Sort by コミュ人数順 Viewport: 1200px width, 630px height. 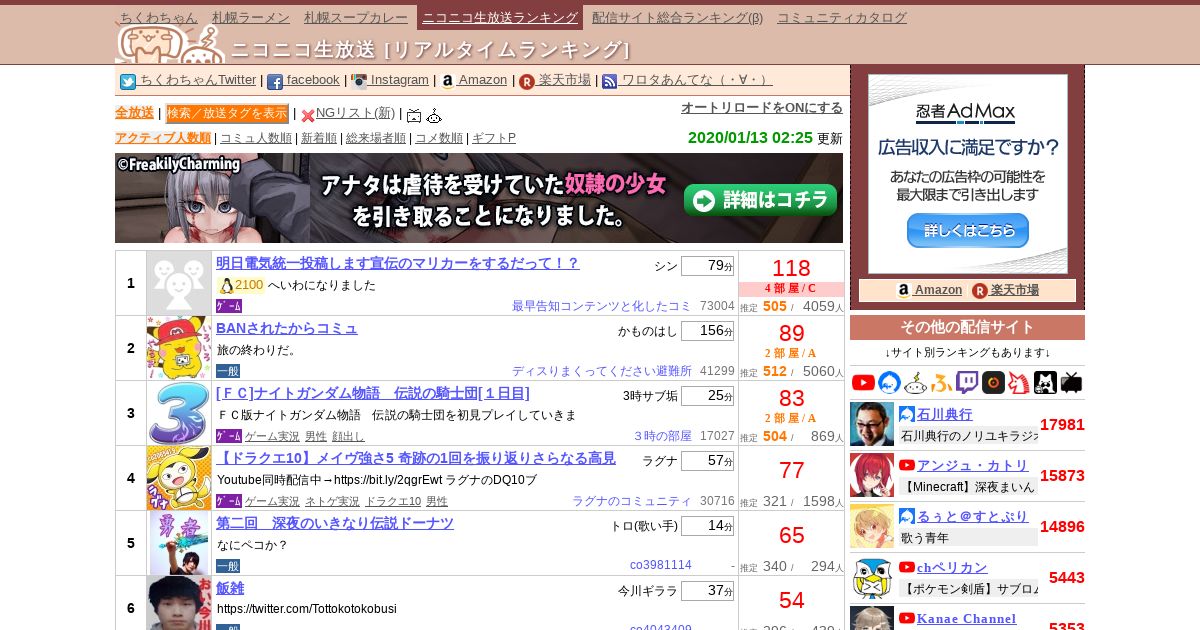tap(256, 138)
